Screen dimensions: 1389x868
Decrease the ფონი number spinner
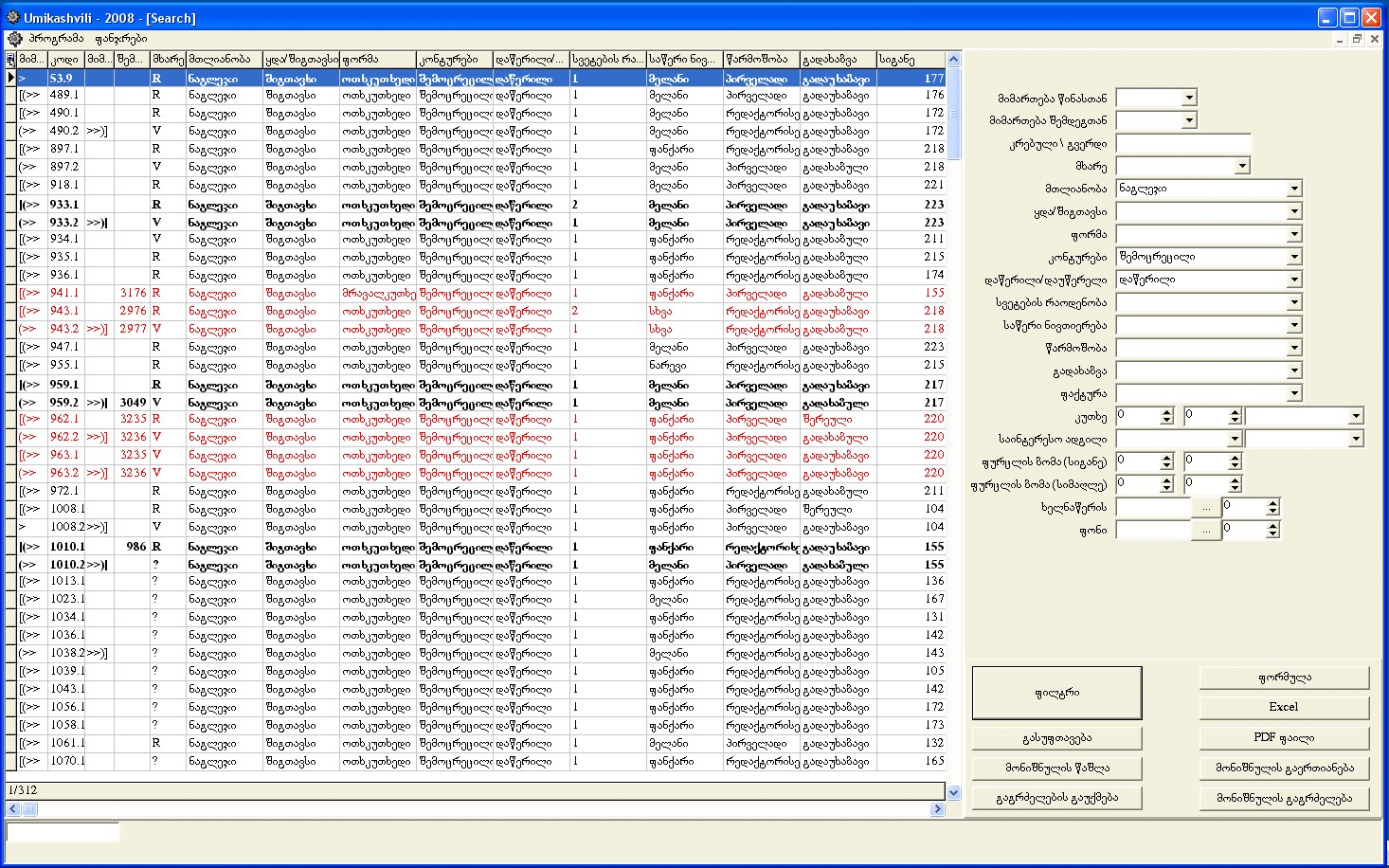pos(1273,533)
